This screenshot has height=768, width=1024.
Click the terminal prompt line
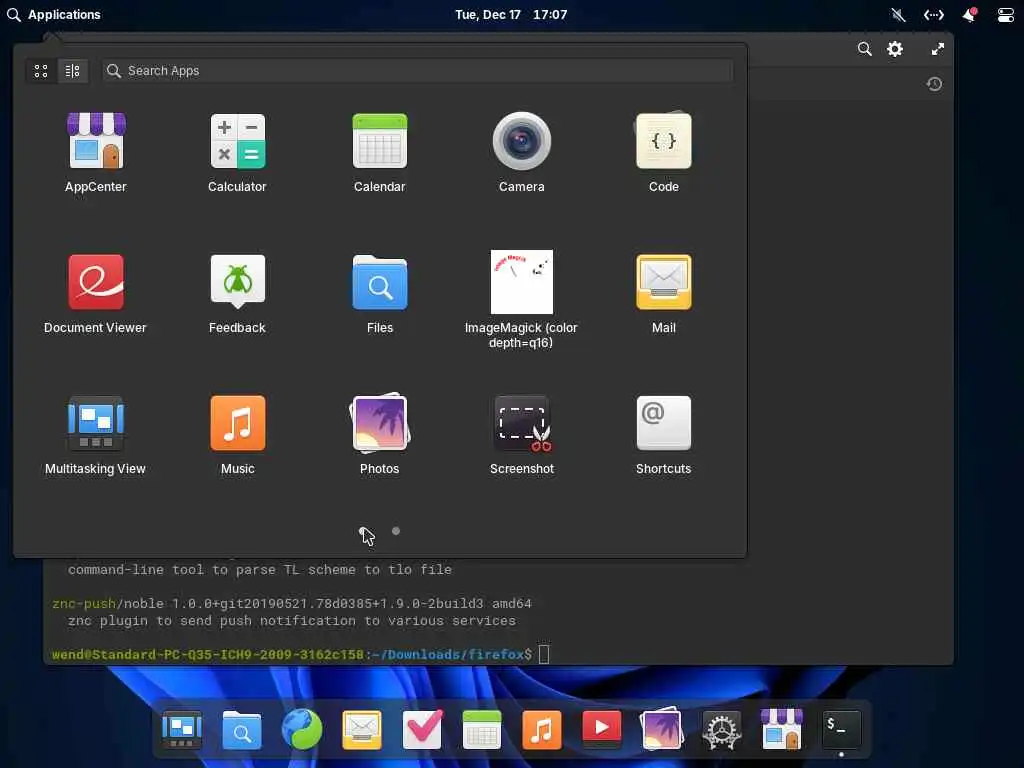click(x=301, y=654)
